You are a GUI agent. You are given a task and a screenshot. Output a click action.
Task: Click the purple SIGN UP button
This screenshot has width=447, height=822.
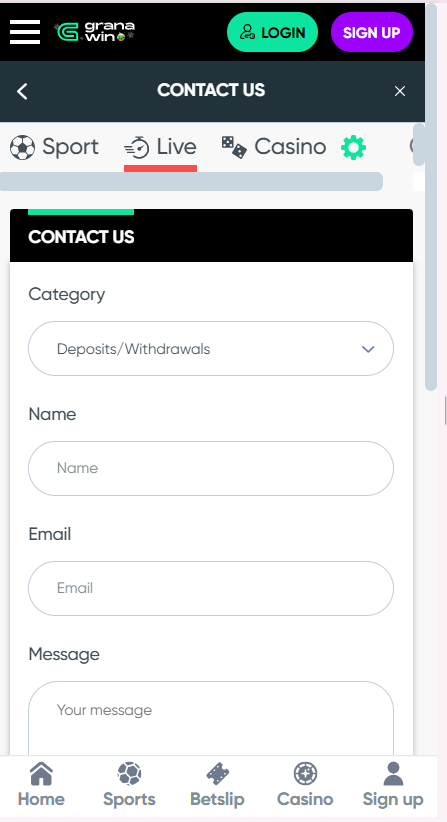(372, 33)
